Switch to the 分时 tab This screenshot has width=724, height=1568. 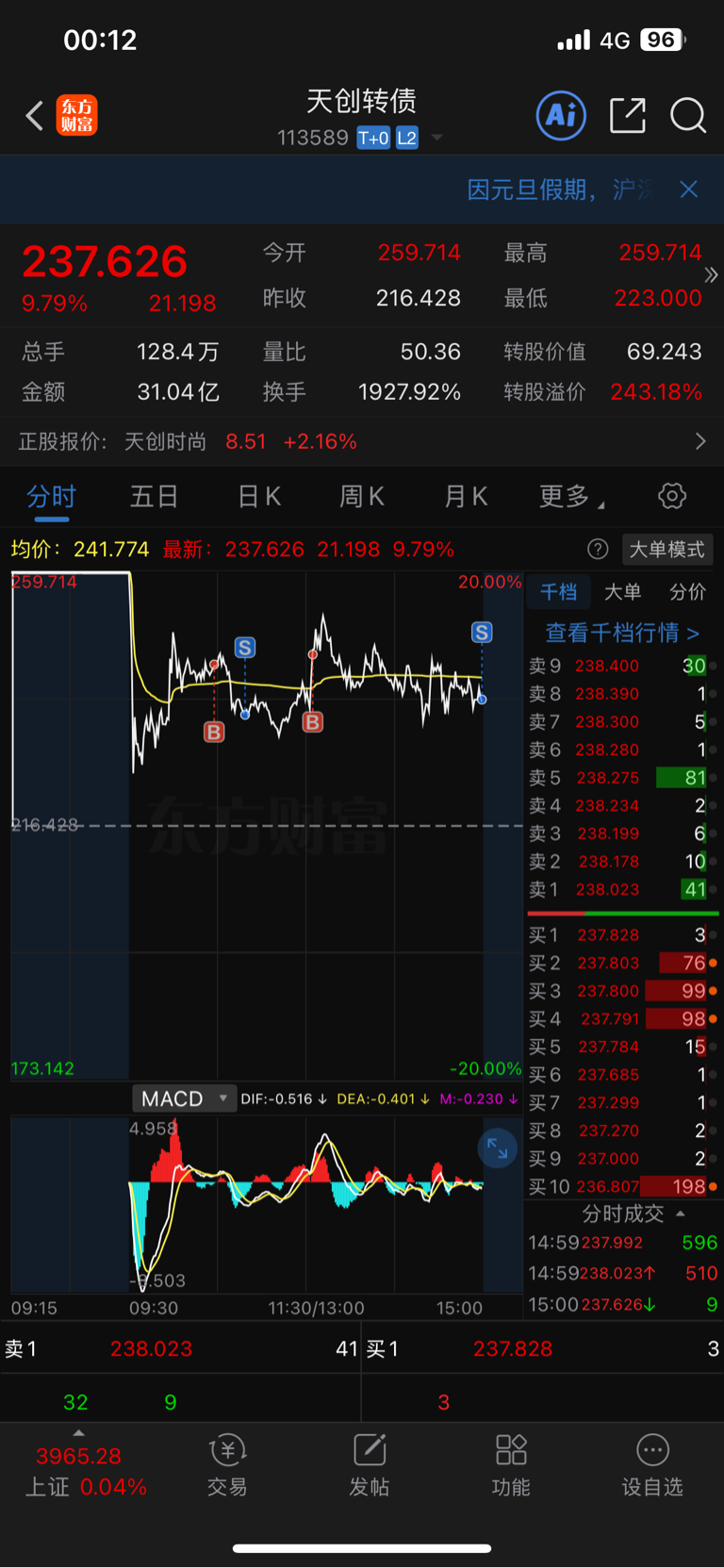[51, 497]
